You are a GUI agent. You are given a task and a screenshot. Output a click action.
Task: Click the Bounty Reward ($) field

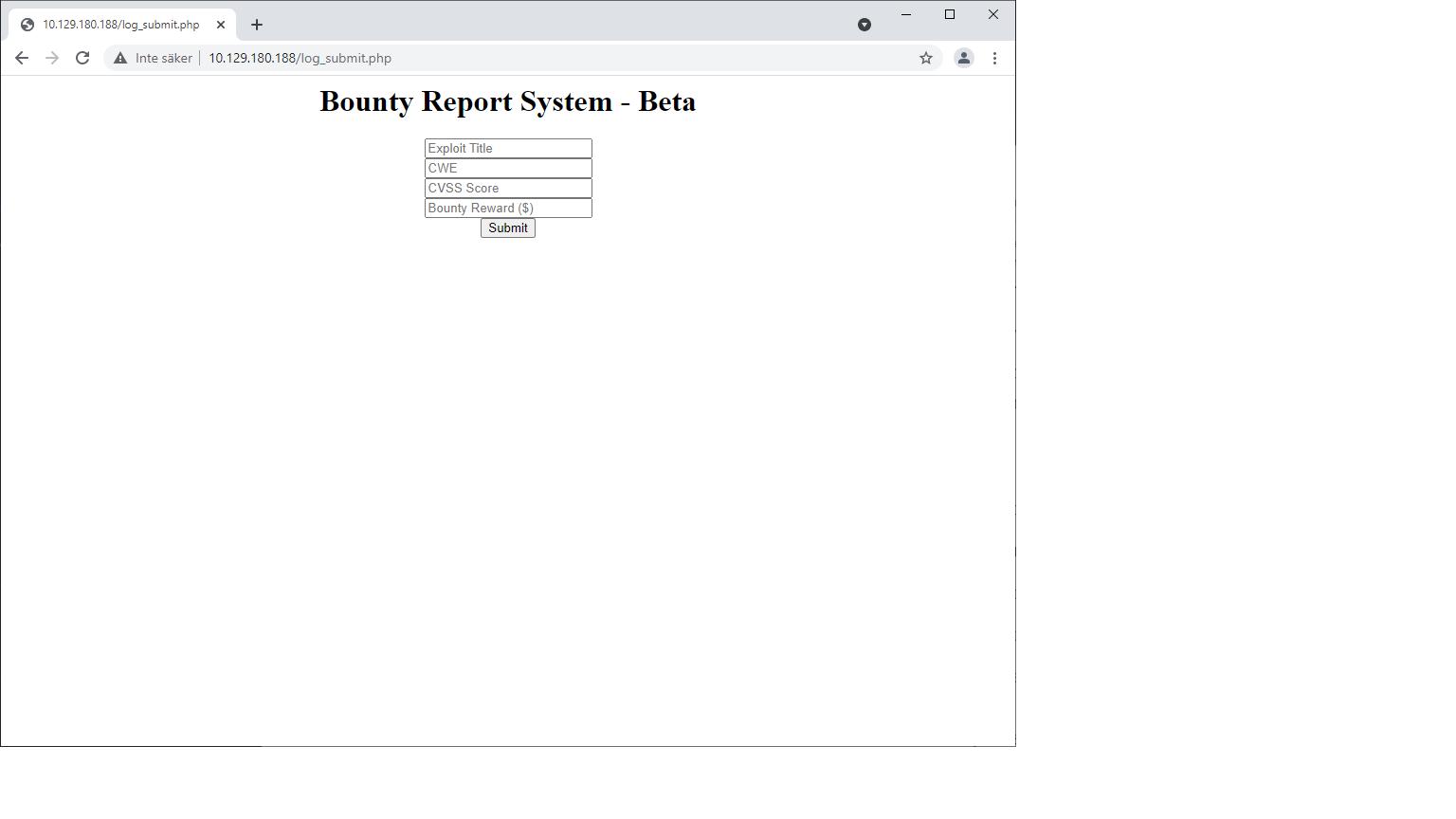coord(508,208)
